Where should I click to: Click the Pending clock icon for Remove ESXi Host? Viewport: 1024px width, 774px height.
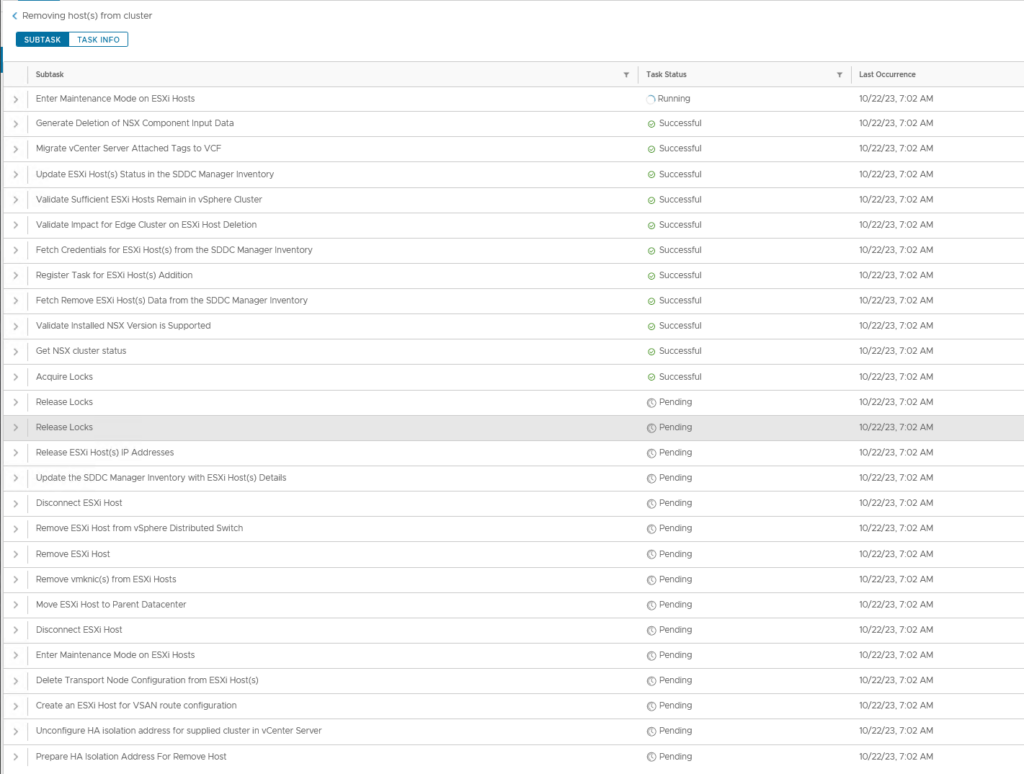[651, 554]
